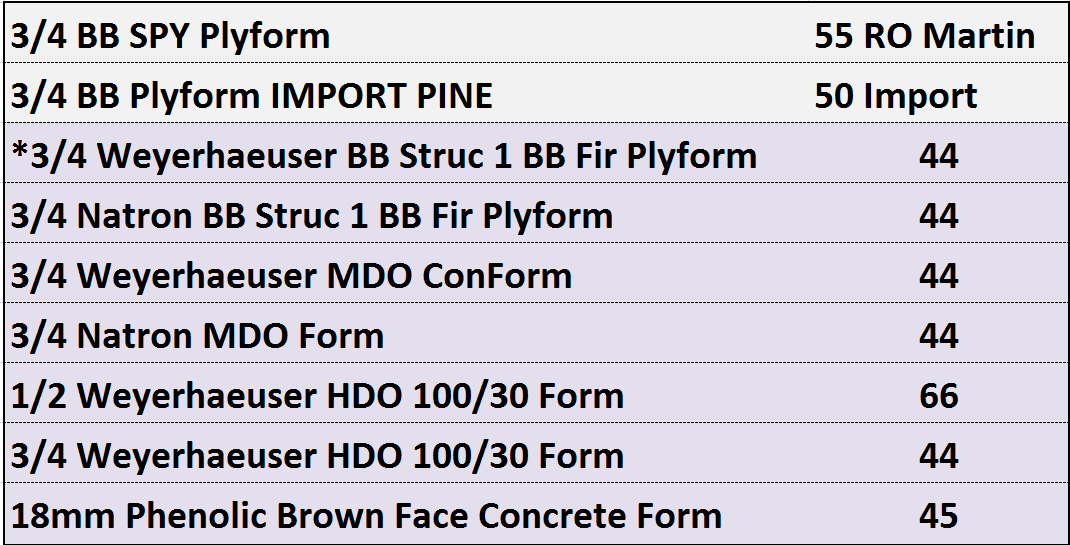Click the asterisk before 3/4 Weyerhaeuser BB Struc

click(x=19, y=153)
